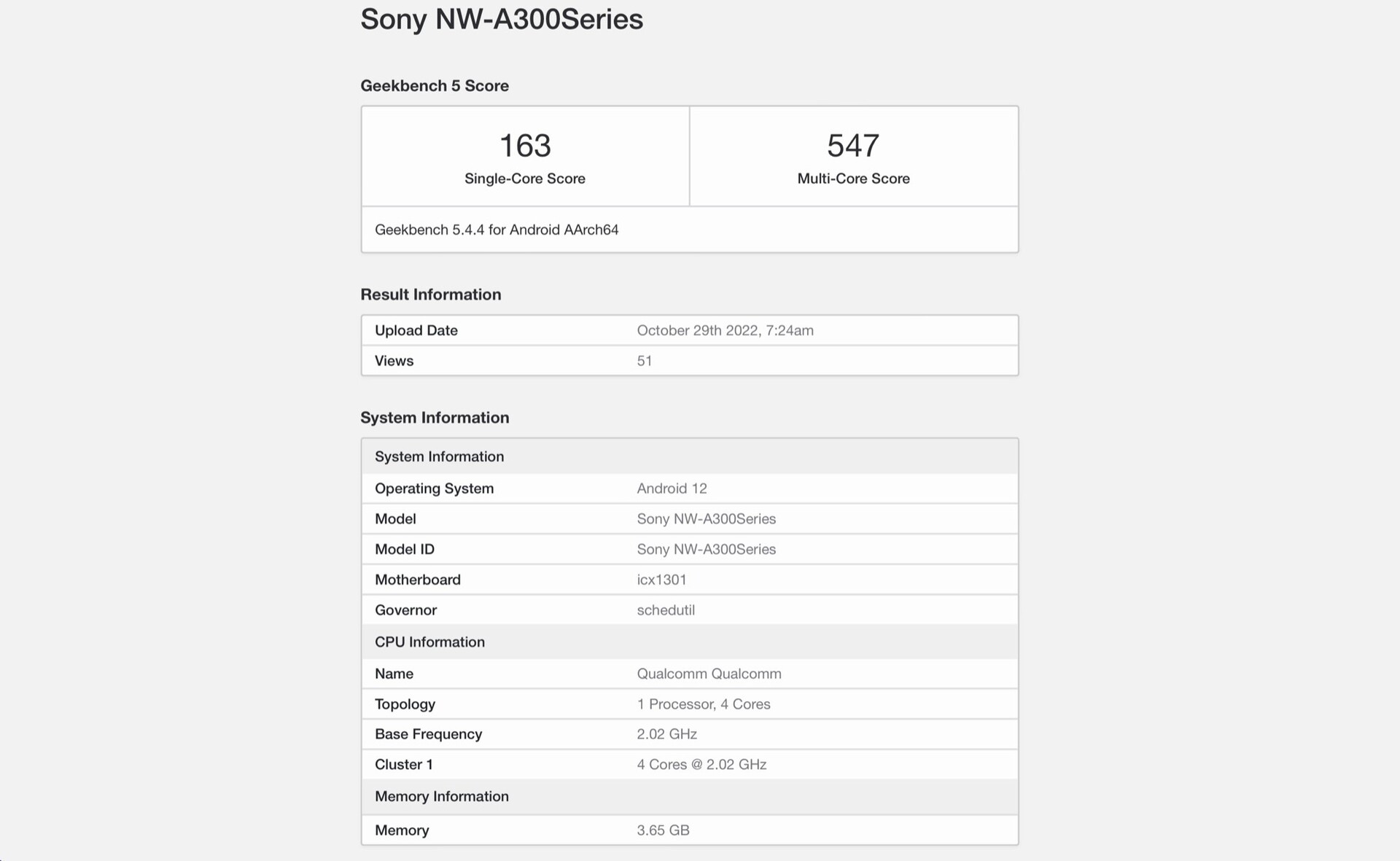The height and width of the screenshot is (861, 1400).
Task: Click the CPU Information section header
Action: coord(429,642)
